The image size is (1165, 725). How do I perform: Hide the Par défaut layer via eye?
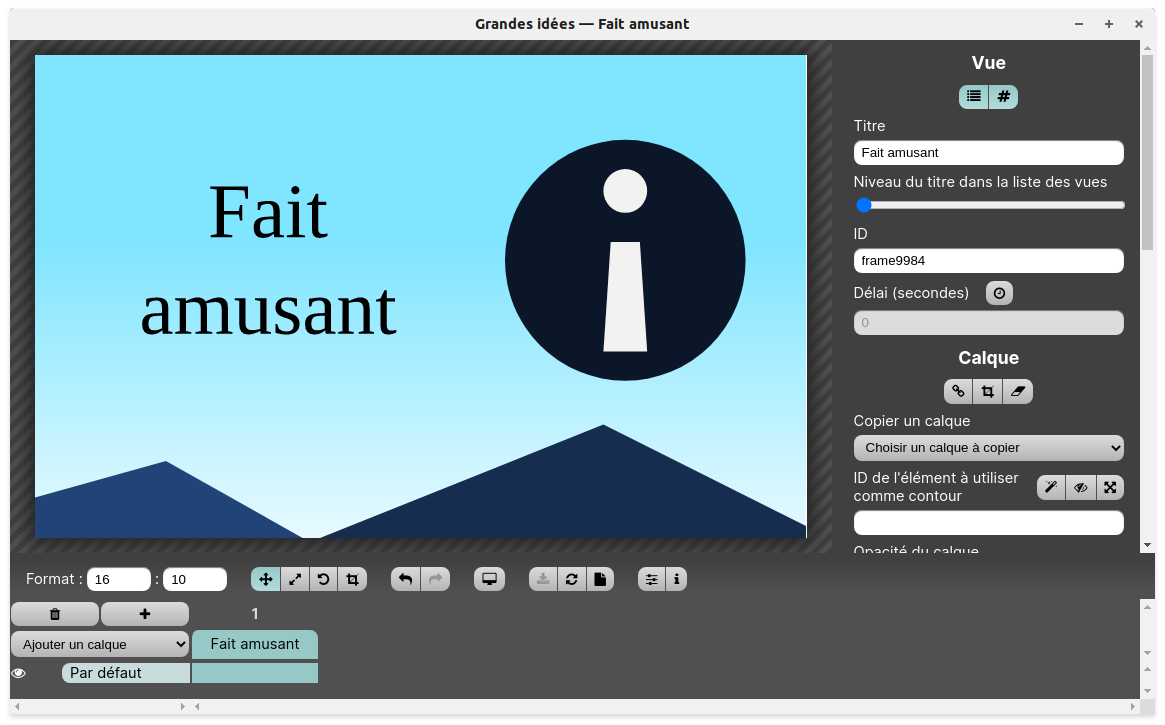pyautogui.click(x=18, y=673)
